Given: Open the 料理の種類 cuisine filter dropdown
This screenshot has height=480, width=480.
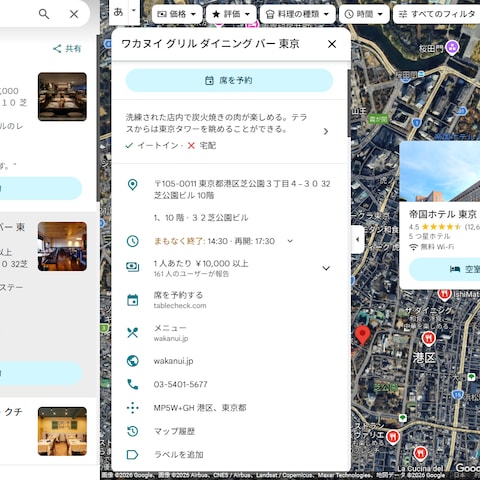Looking at the screenshot, I should 298,14.
